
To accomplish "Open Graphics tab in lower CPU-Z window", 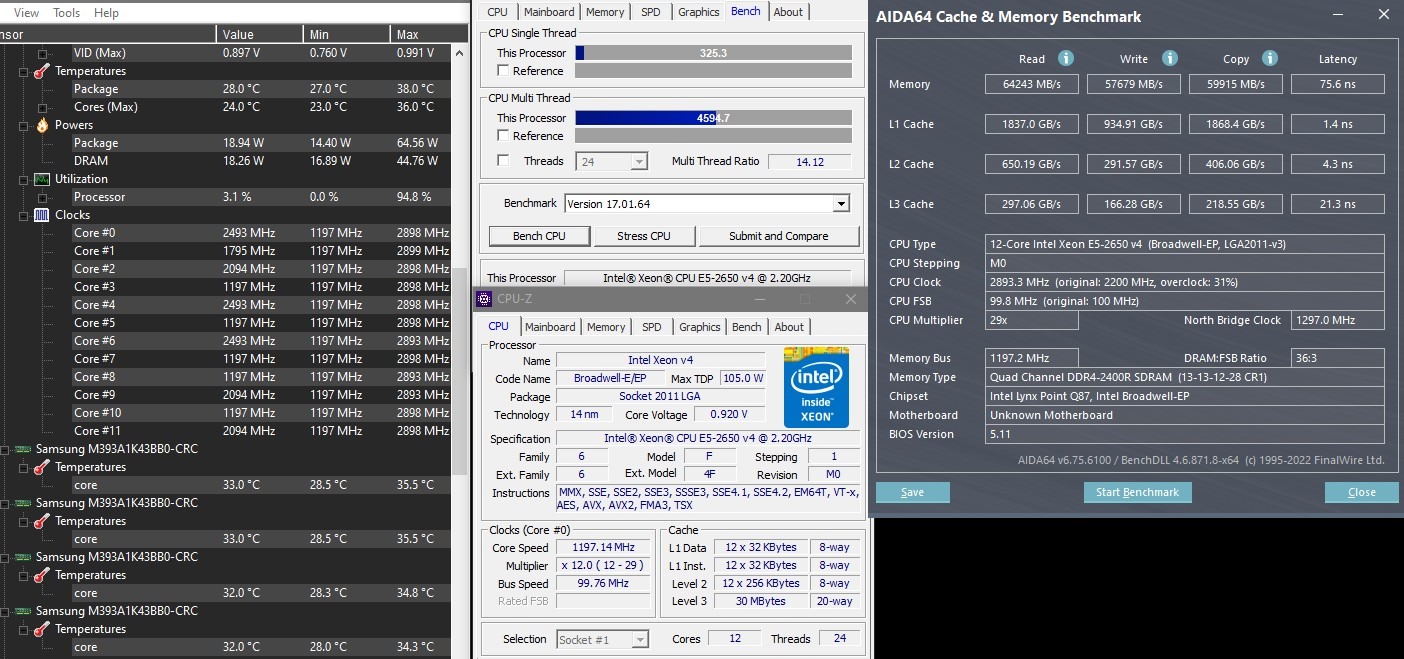I will 700,327.
